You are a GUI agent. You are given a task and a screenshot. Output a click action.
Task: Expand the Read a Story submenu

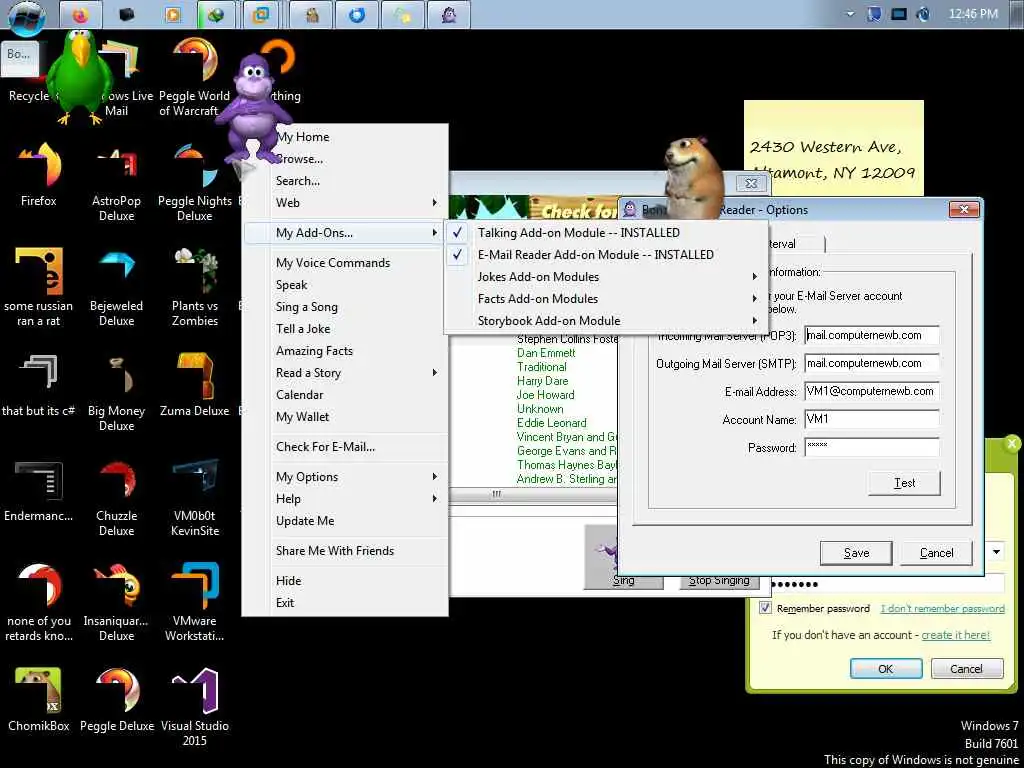coord(346,373)
